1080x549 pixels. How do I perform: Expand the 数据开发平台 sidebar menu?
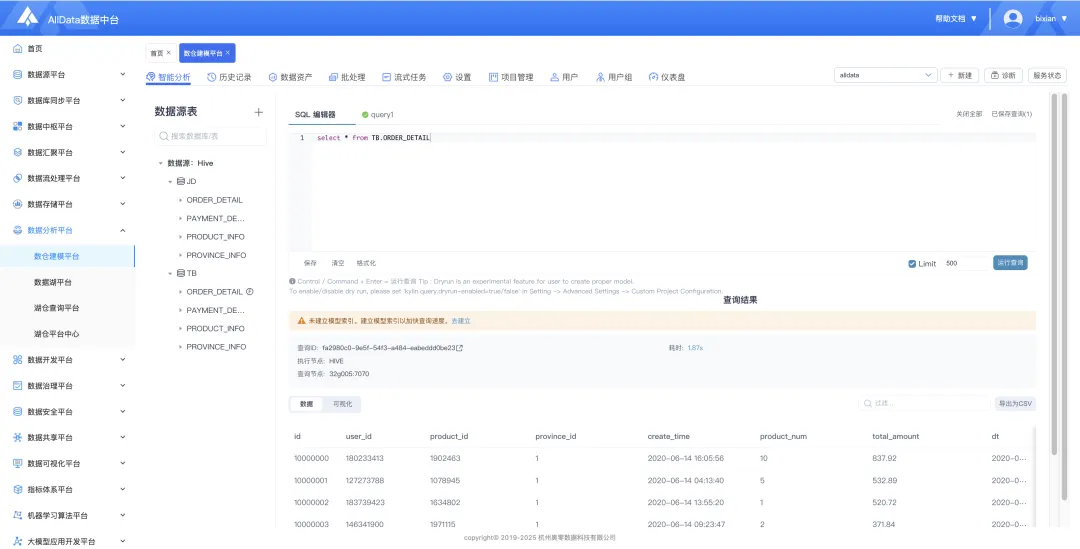tap(68, 360)
